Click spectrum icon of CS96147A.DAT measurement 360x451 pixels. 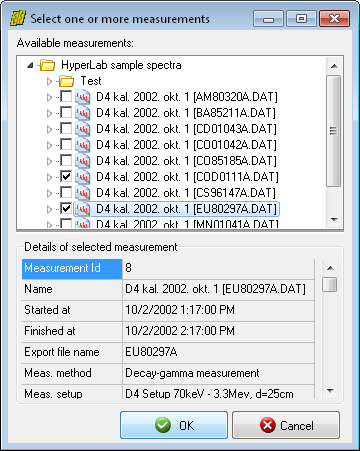[82, 193]
